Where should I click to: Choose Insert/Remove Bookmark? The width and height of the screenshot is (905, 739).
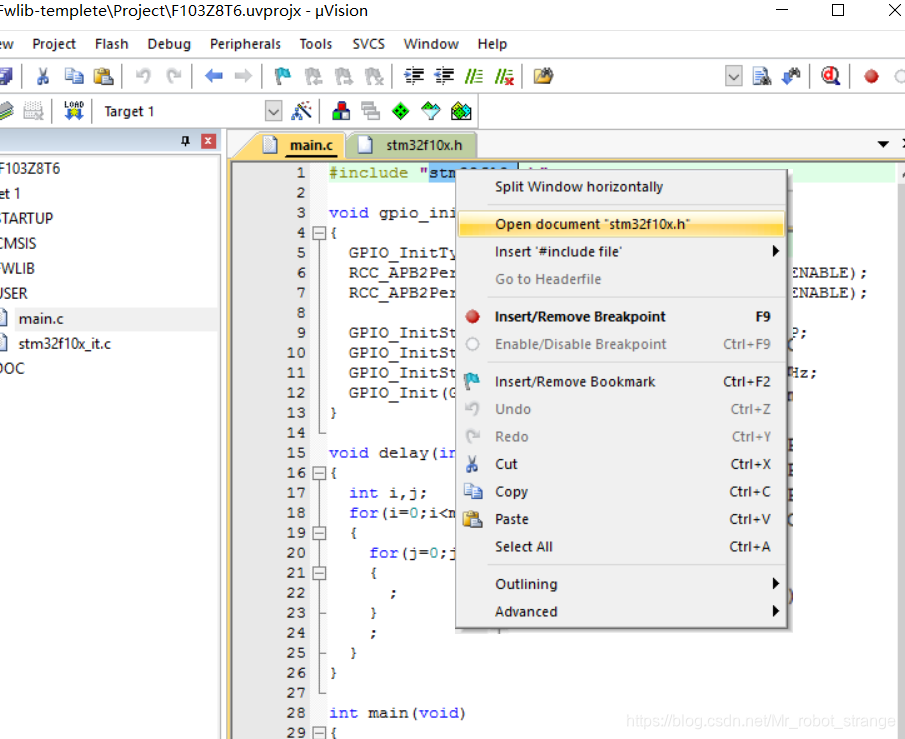(x=620, y=382)
